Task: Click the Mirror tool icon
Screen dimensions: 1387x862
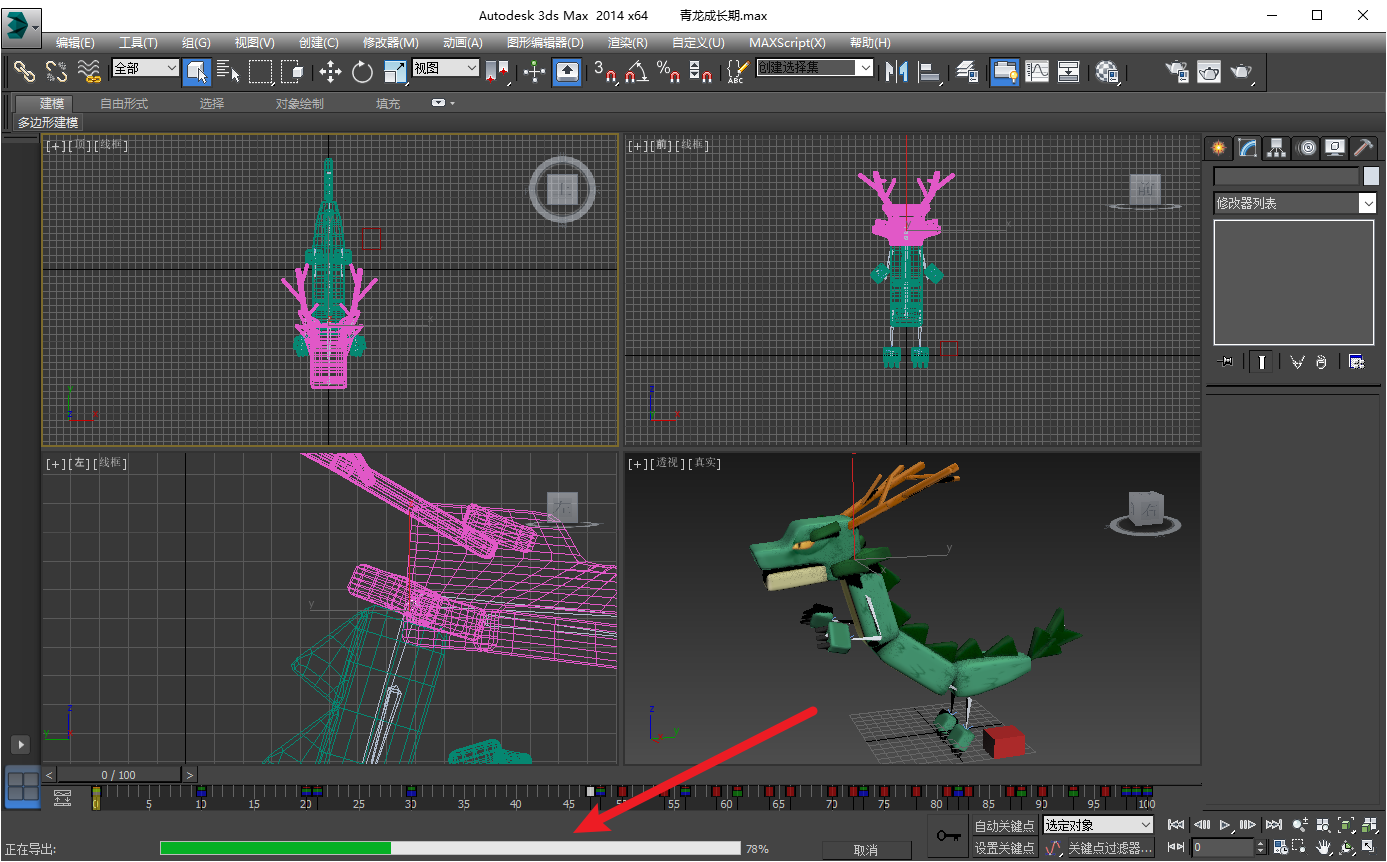Action: [896, 71]
